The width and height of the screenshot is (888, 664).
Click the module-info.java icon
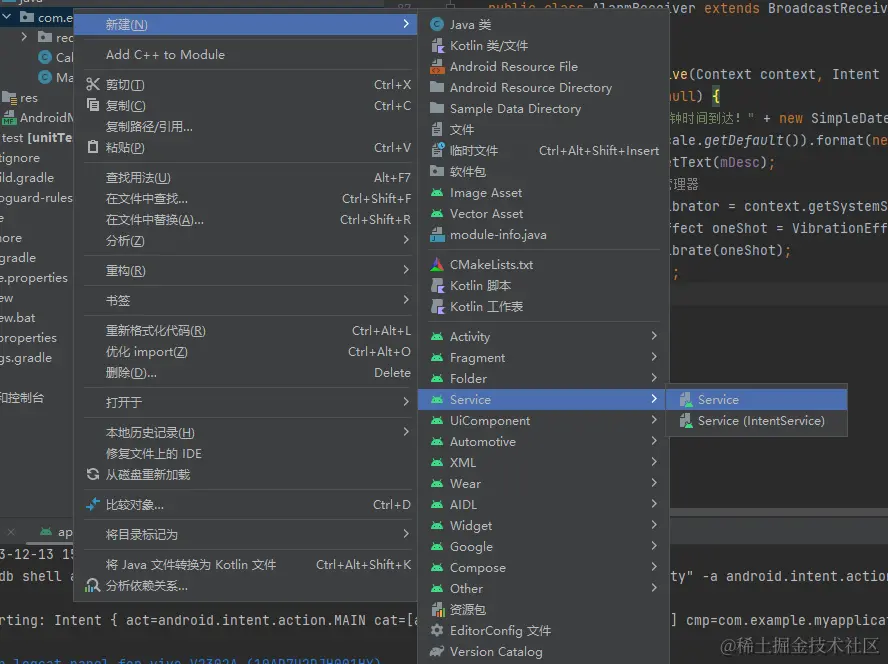point(437,235)
